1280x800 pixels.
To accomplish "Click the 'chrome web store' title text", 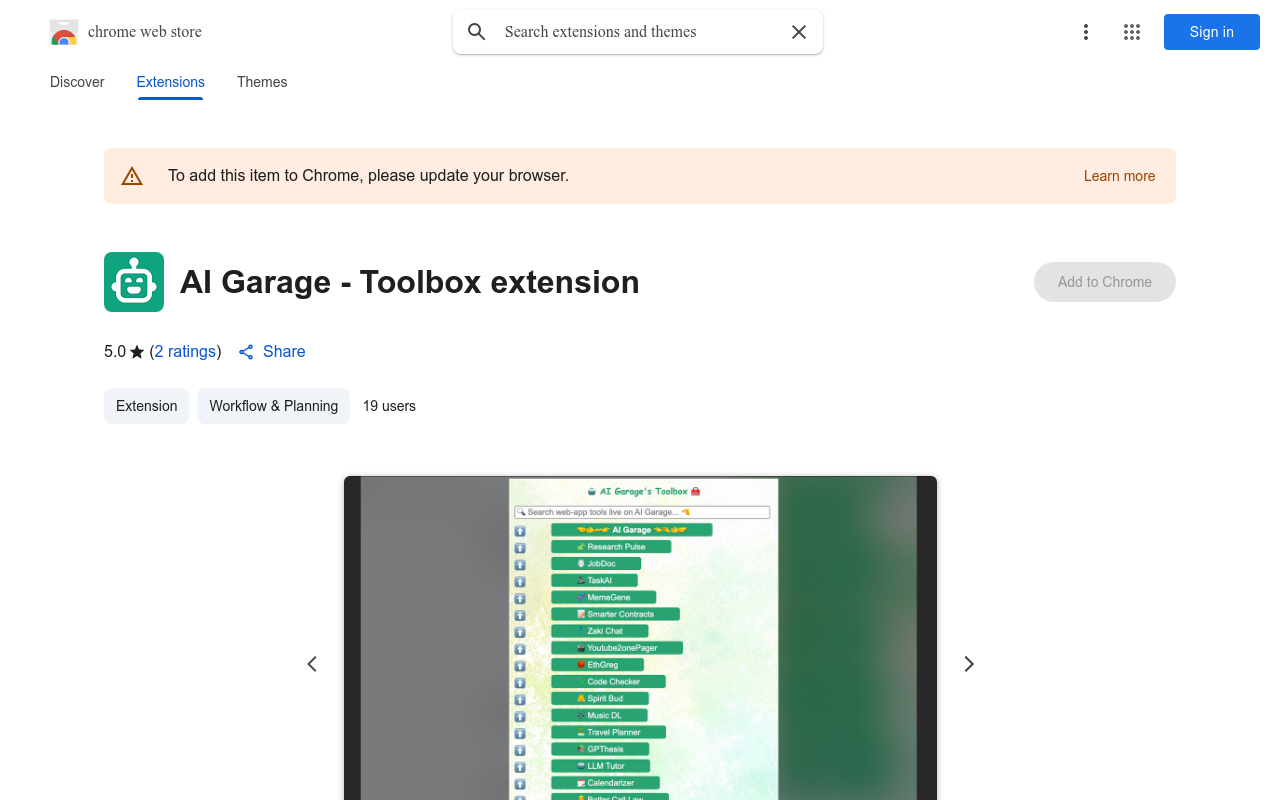I will click(145, 32).
